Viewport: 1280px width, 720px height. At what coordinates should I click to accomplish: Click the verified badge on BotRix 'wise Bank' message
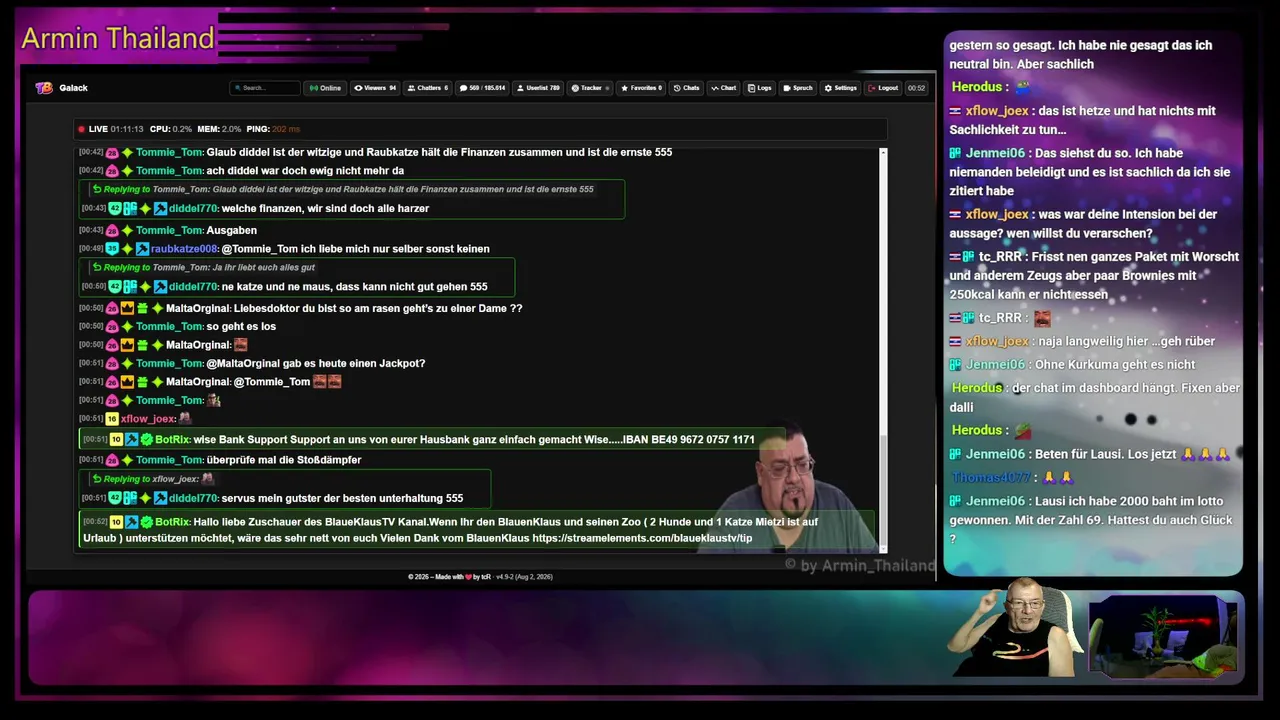tap(146, 439)
